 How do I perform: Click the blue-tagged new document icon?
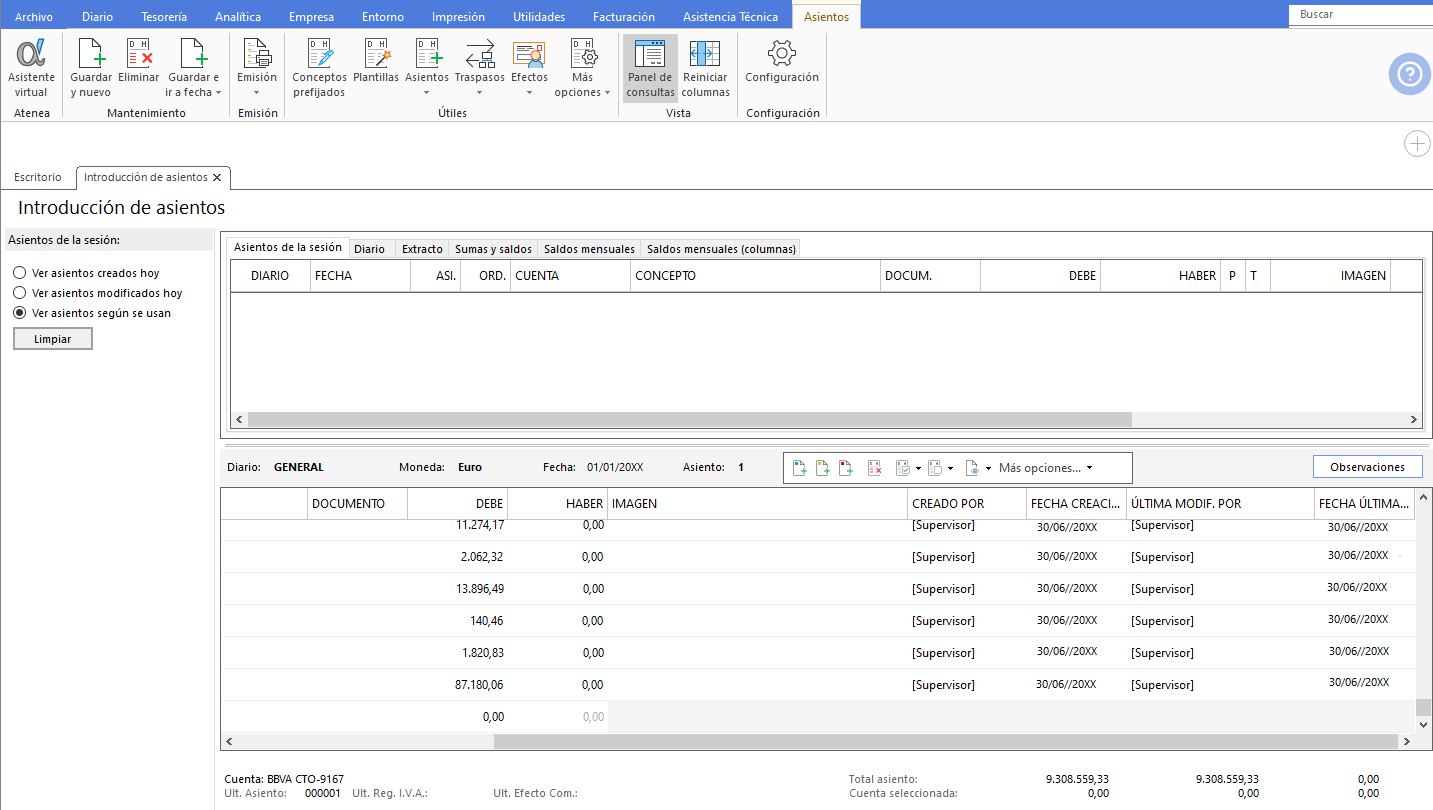(x=799, y=467)
